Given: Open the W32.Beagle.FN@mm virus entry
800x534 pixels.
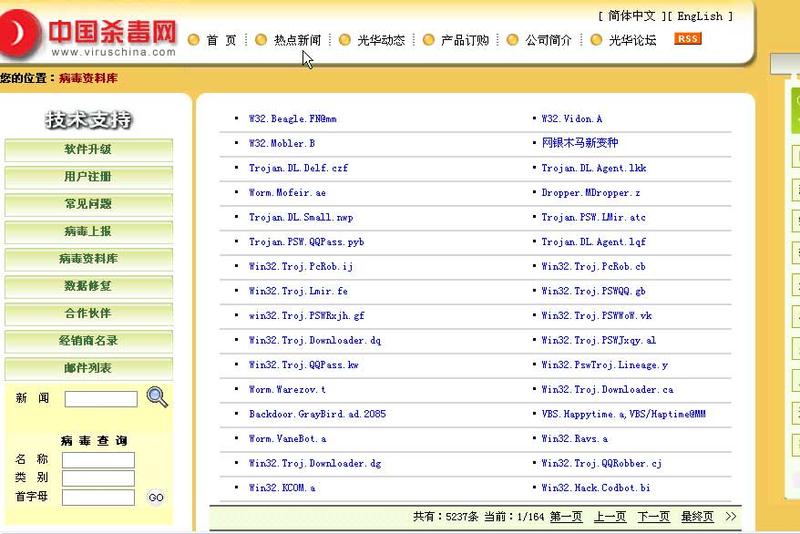Looking at the screenshot, I should pos(292,119).
